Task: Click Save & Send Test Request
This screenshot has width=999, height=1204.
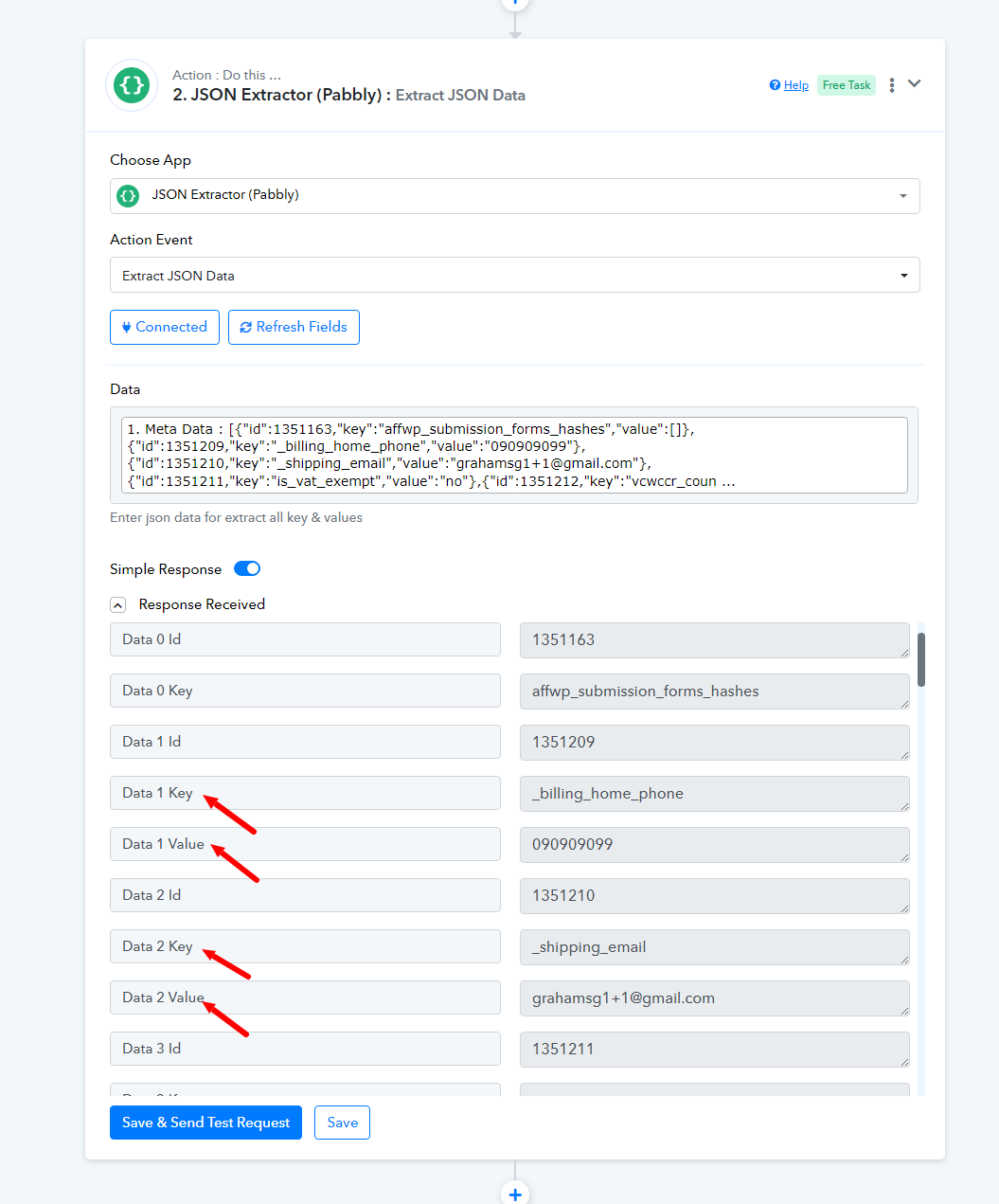Action: pyautogui.click(x=205, y=1123)
